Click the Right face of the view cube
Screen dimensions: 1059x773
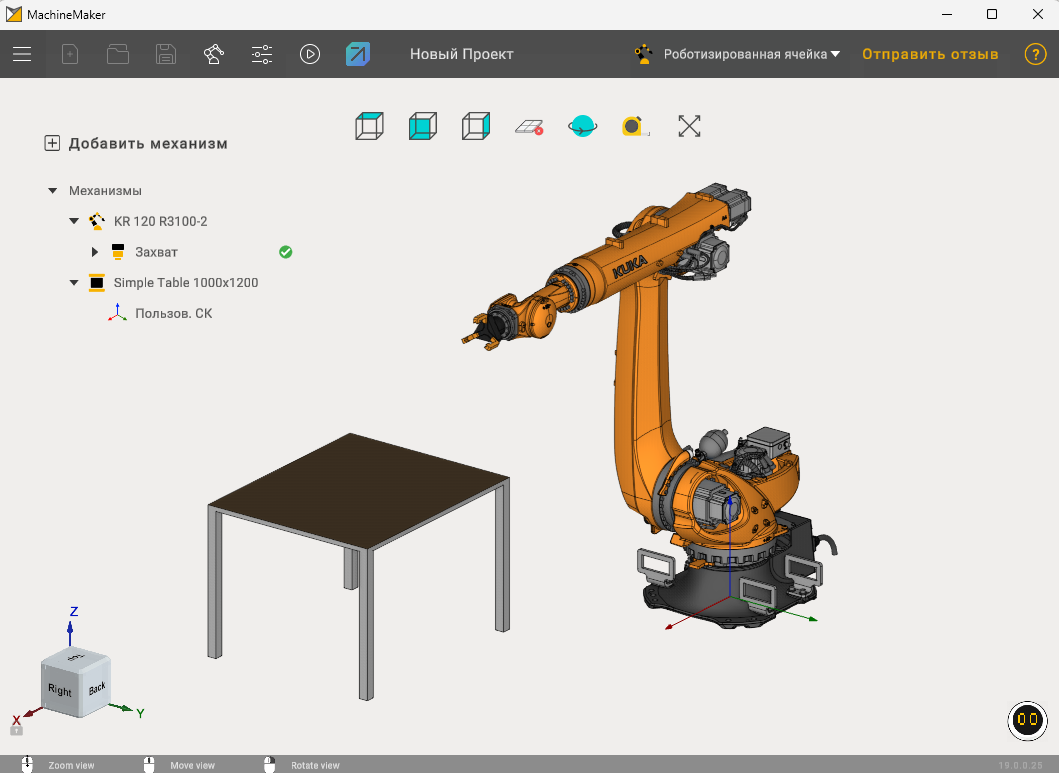coord(60,690)
